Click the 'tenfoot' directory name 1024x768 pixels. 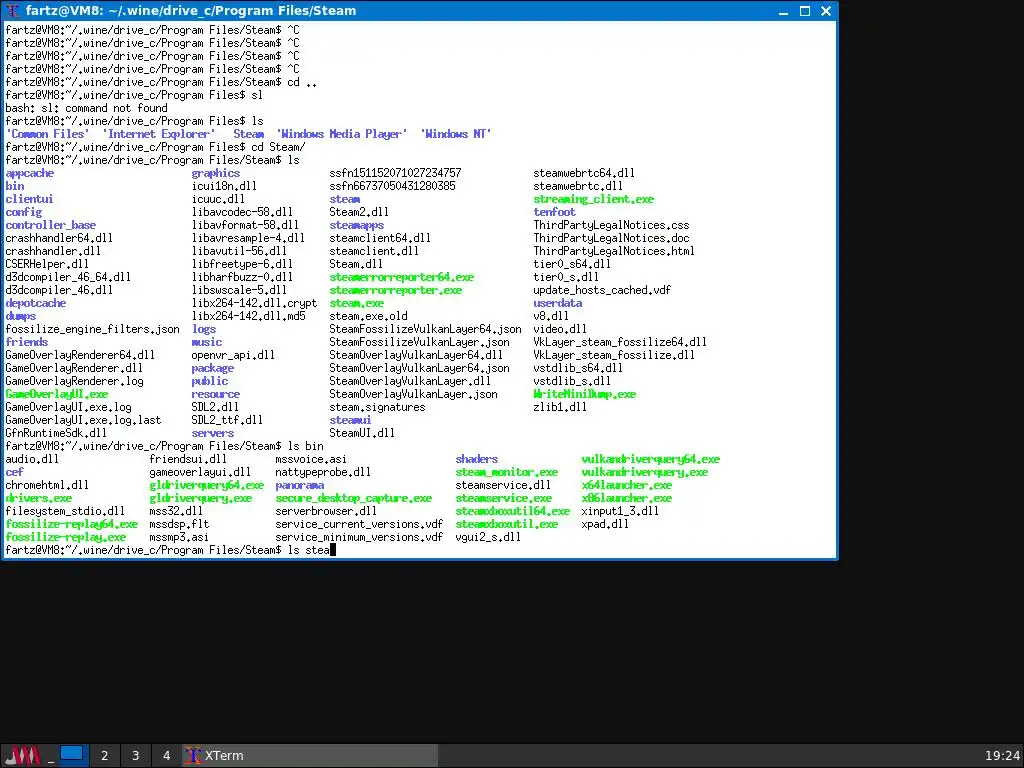[x=554, y=212]
